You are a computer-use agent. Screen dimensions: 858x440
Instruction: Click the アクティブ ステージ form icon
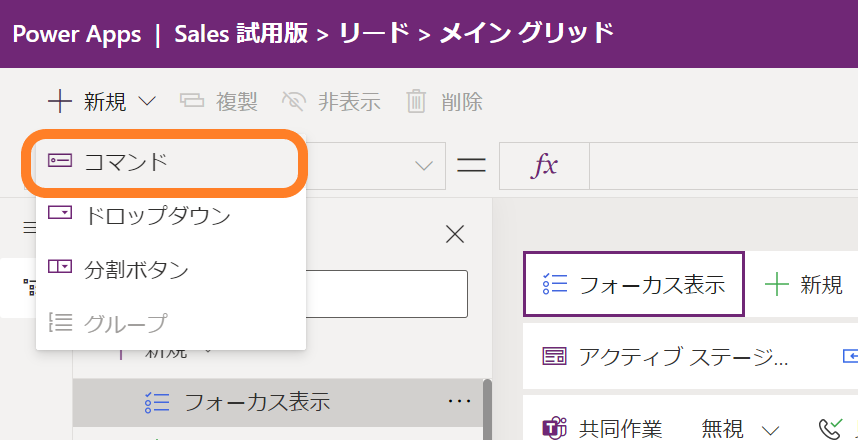(554, 357)
